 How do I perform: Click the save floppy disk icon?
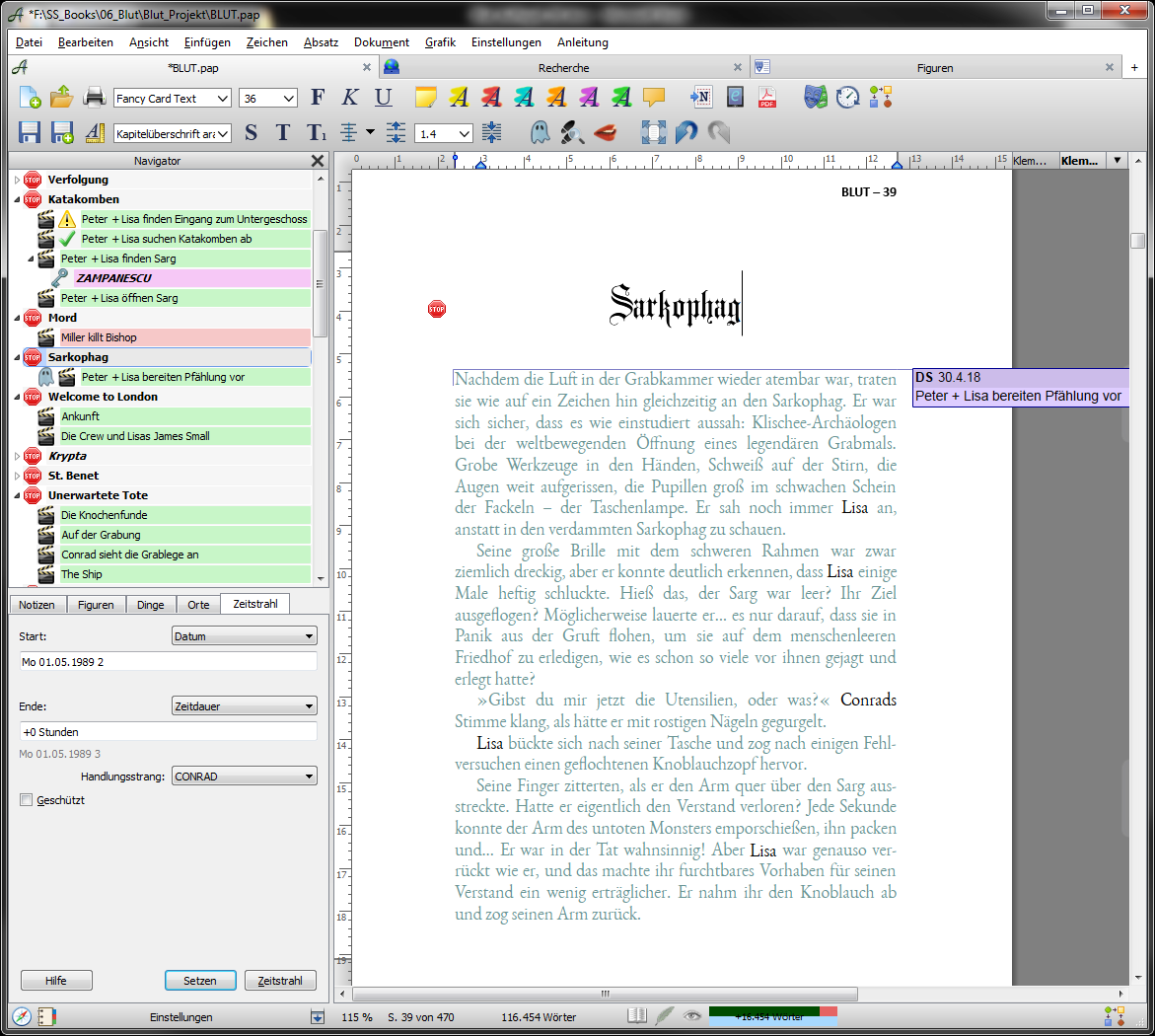click(x=30, y=132)
